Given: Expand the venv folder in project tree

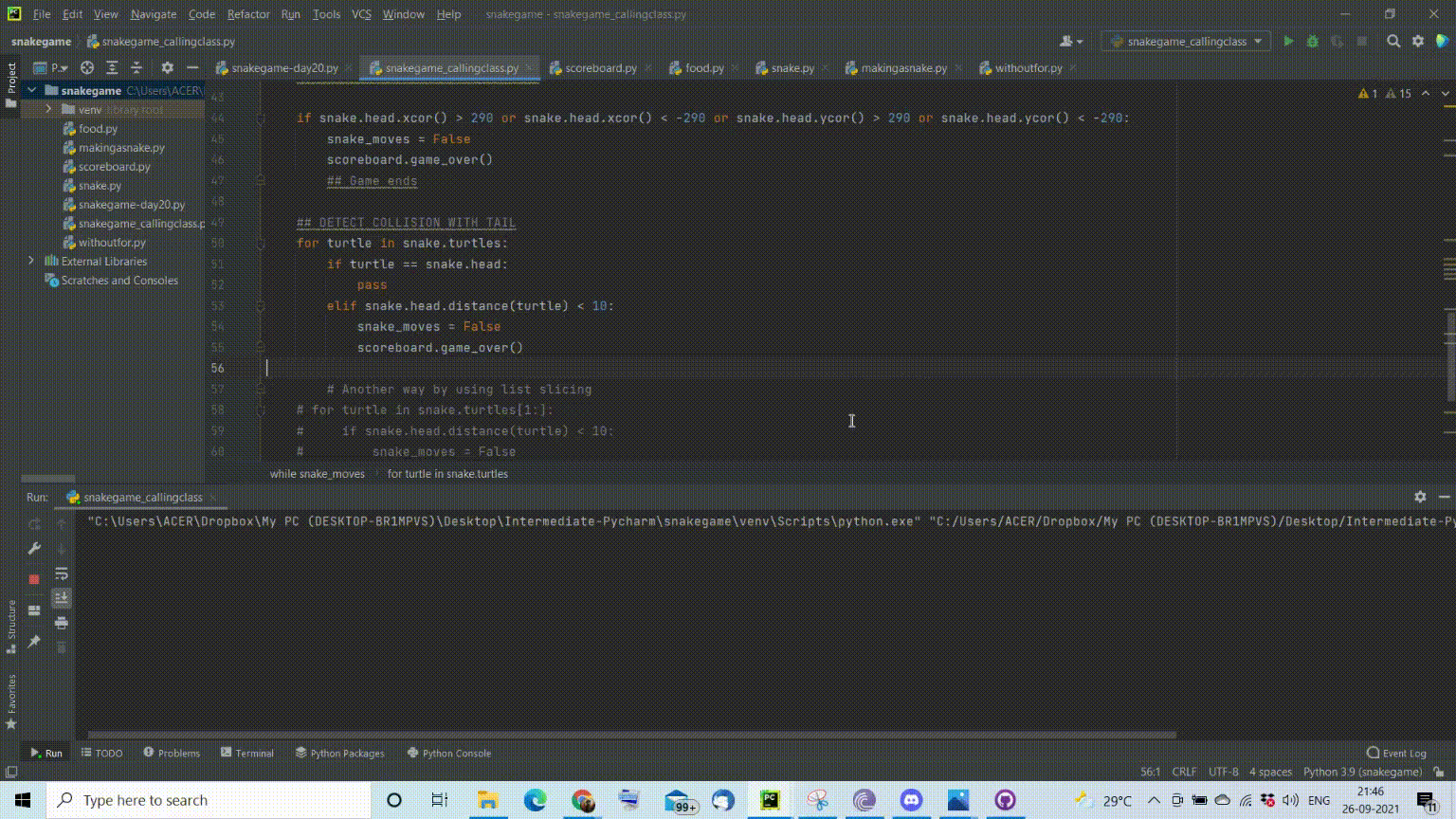Looking at the screenshot, I should point(48,110).
